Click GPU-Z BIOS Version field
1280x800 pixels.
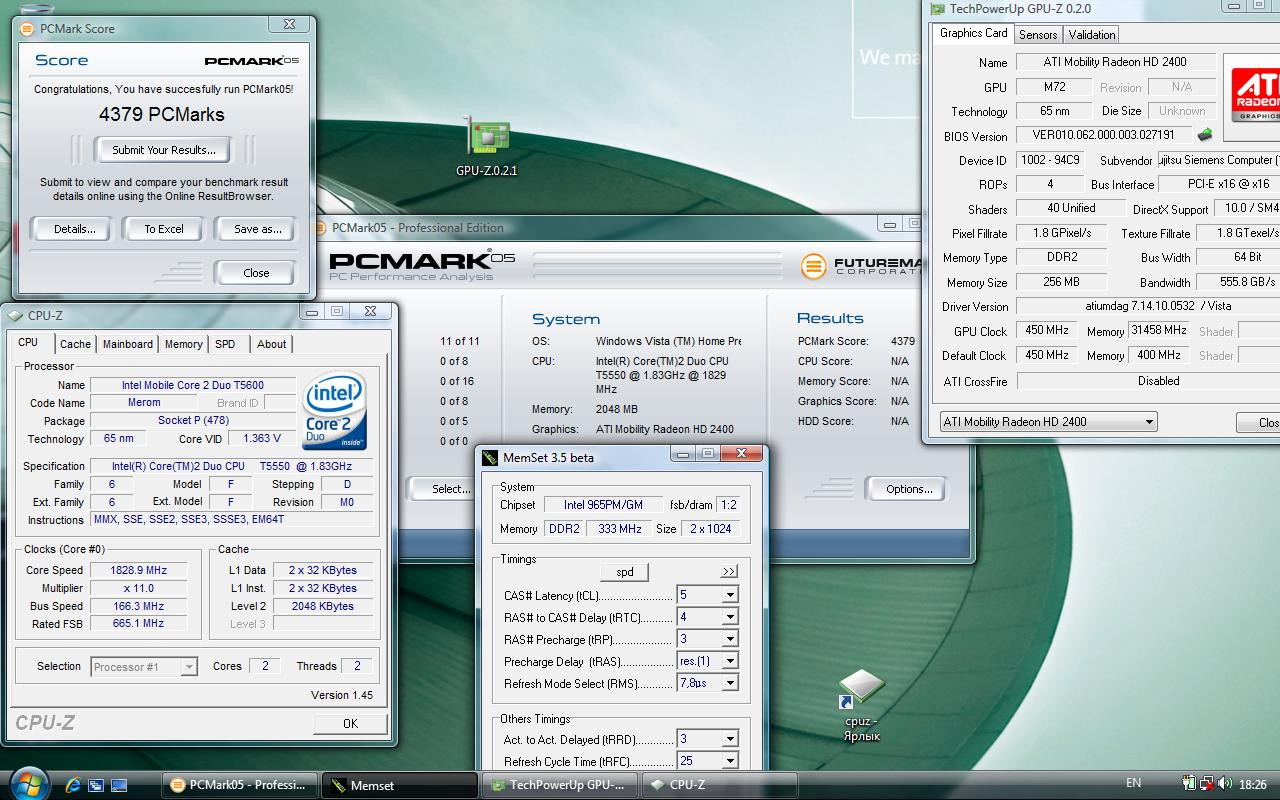[1104, 135]
